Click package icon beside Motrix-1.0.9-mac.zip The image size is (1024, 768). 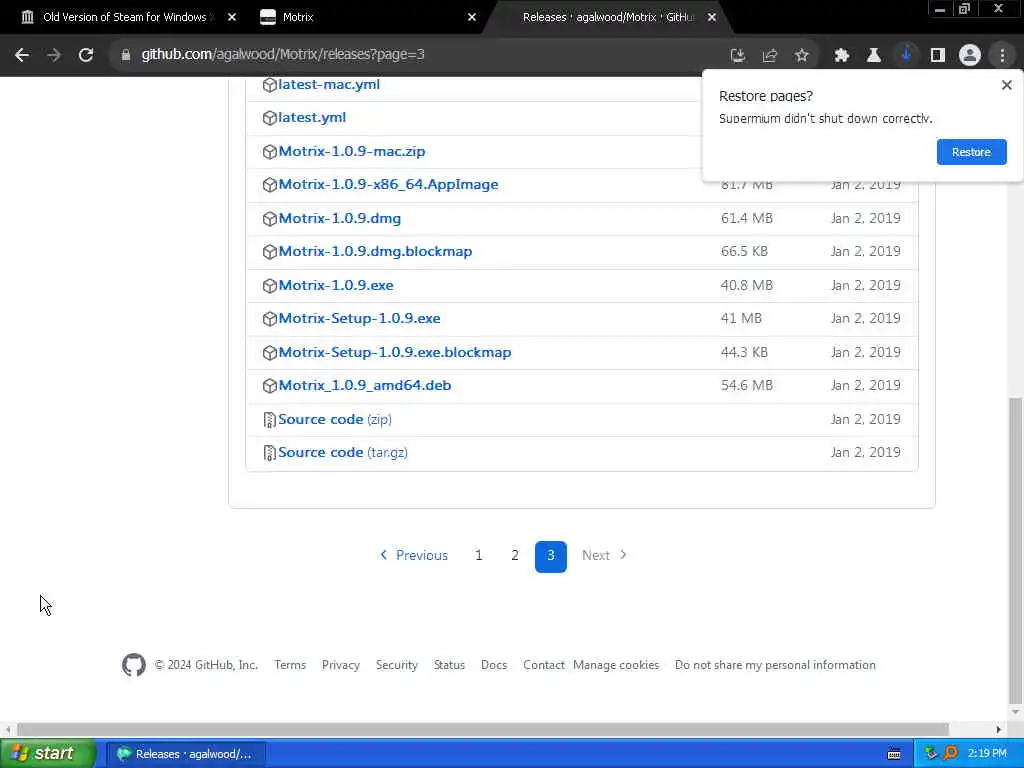coord(269,152)
